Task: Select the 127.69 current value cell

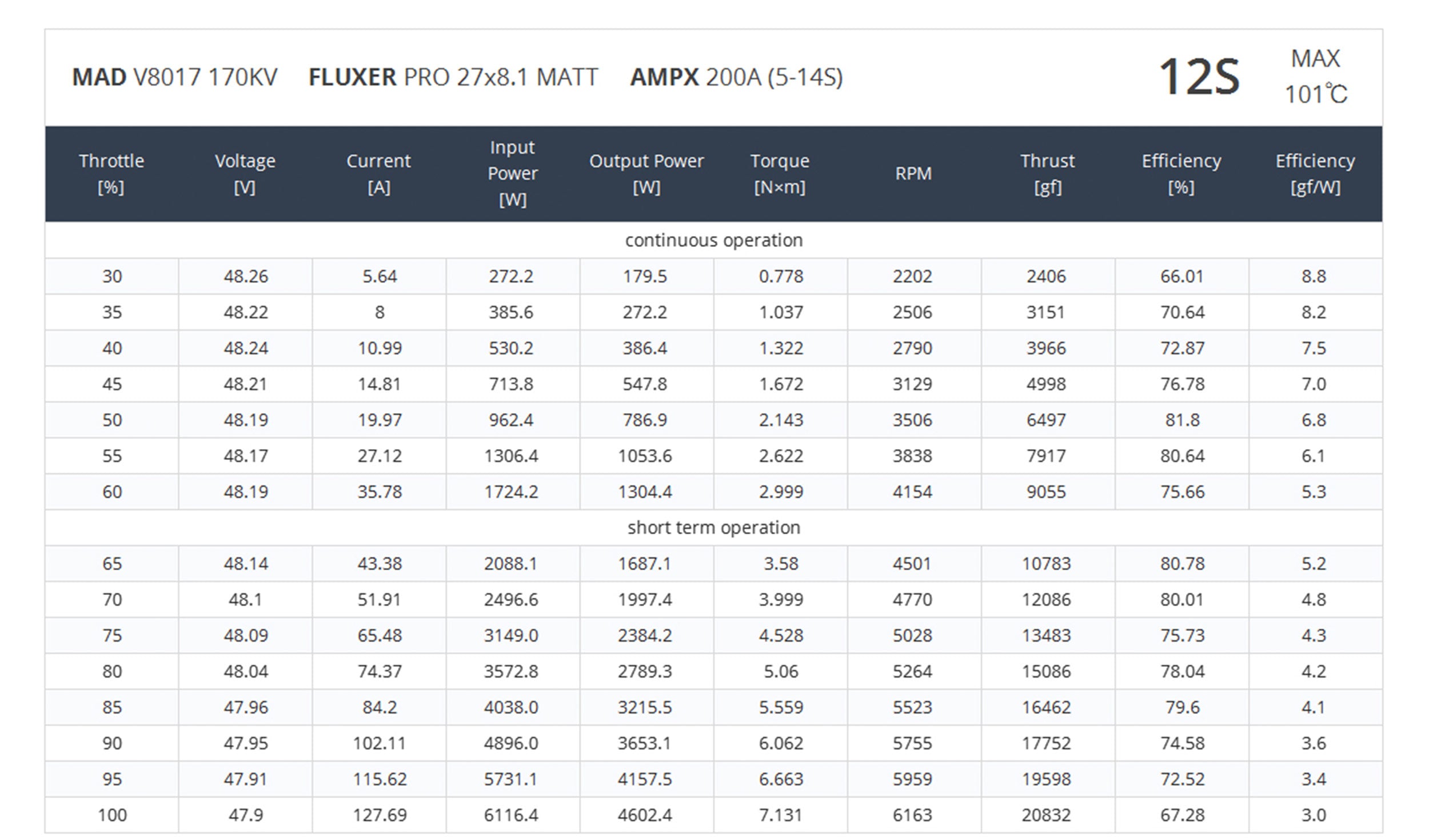Action: [x=380, y=815]
